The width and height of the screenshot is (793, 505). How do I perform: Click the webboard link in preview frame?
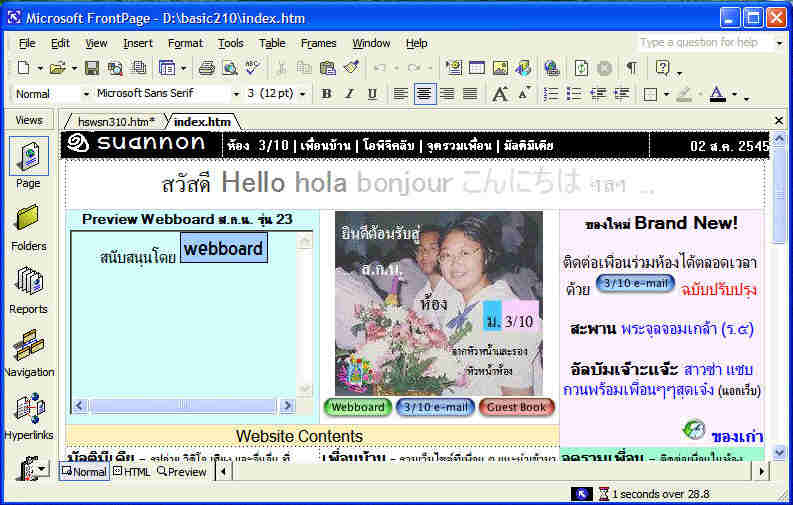pos(224,248)
